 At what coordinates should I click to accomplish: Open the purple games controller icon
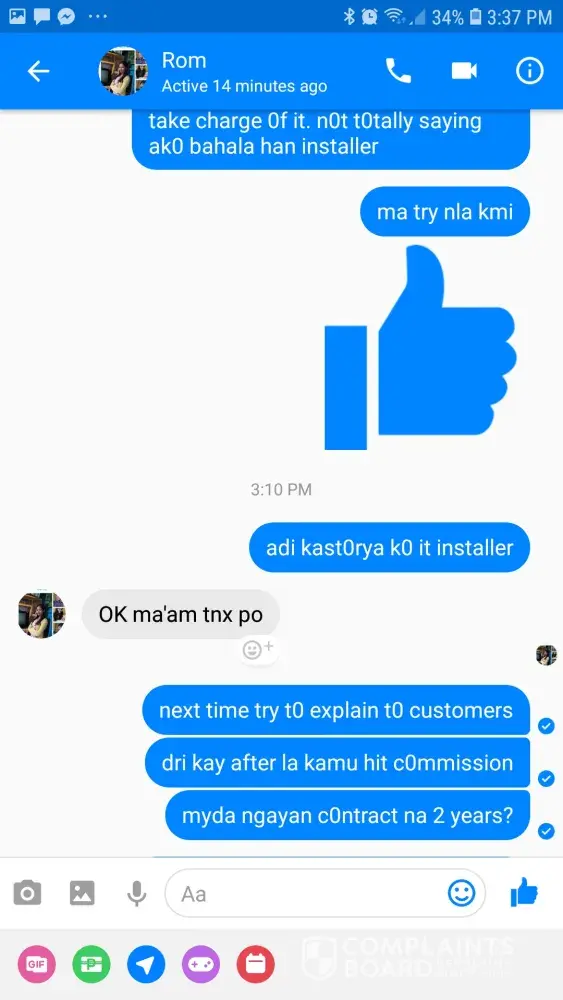[x=201, y=964]
